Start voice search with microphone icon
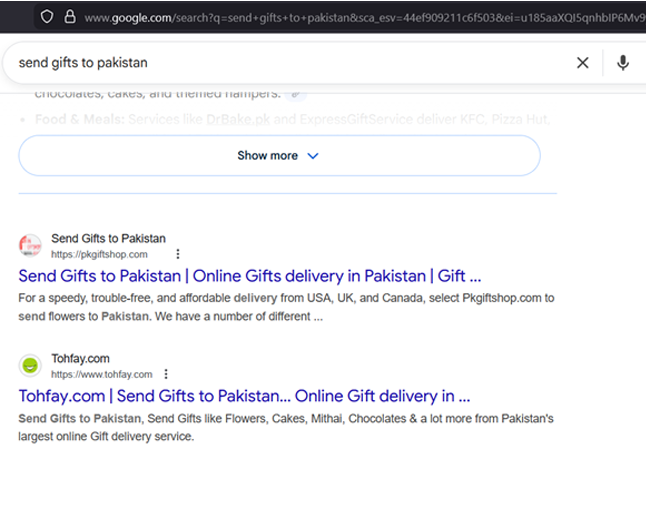The image size is (646, 510). point(623,63)
